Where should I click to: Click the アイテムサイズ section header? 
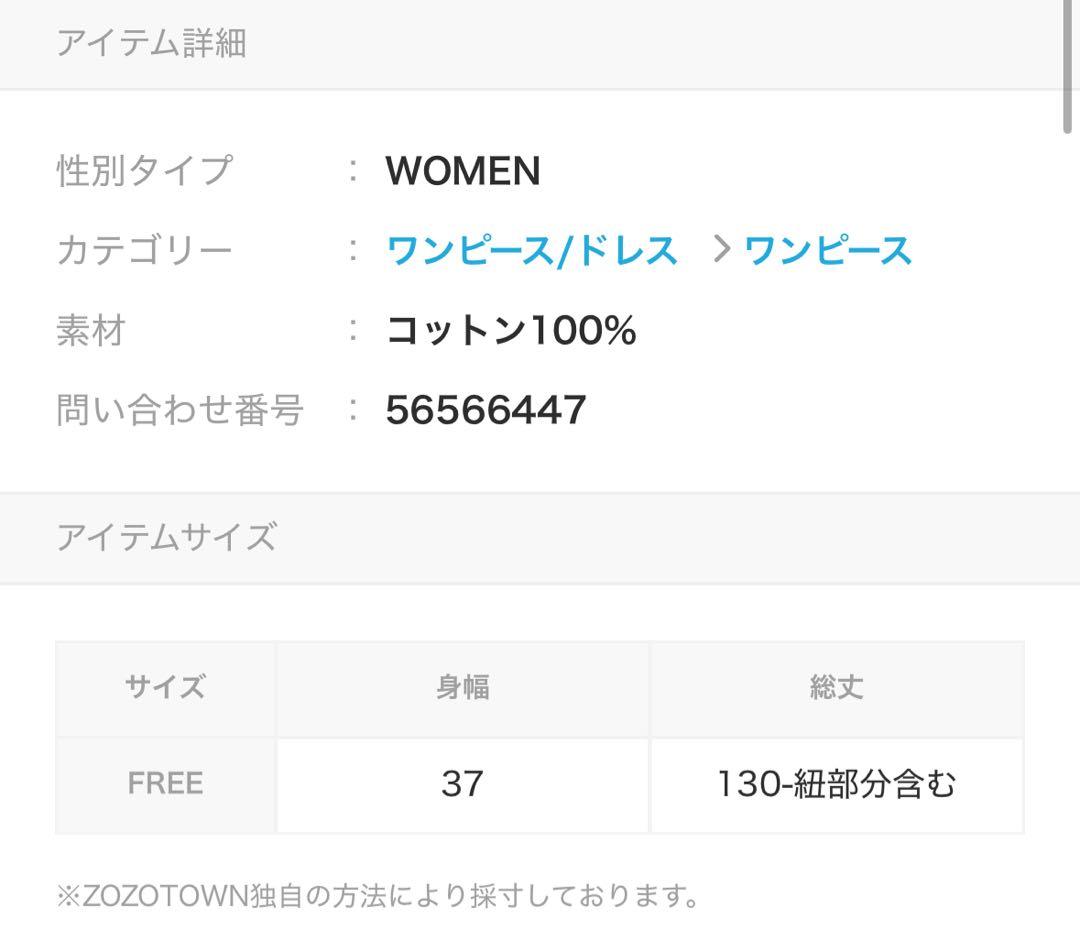point(166,537)
